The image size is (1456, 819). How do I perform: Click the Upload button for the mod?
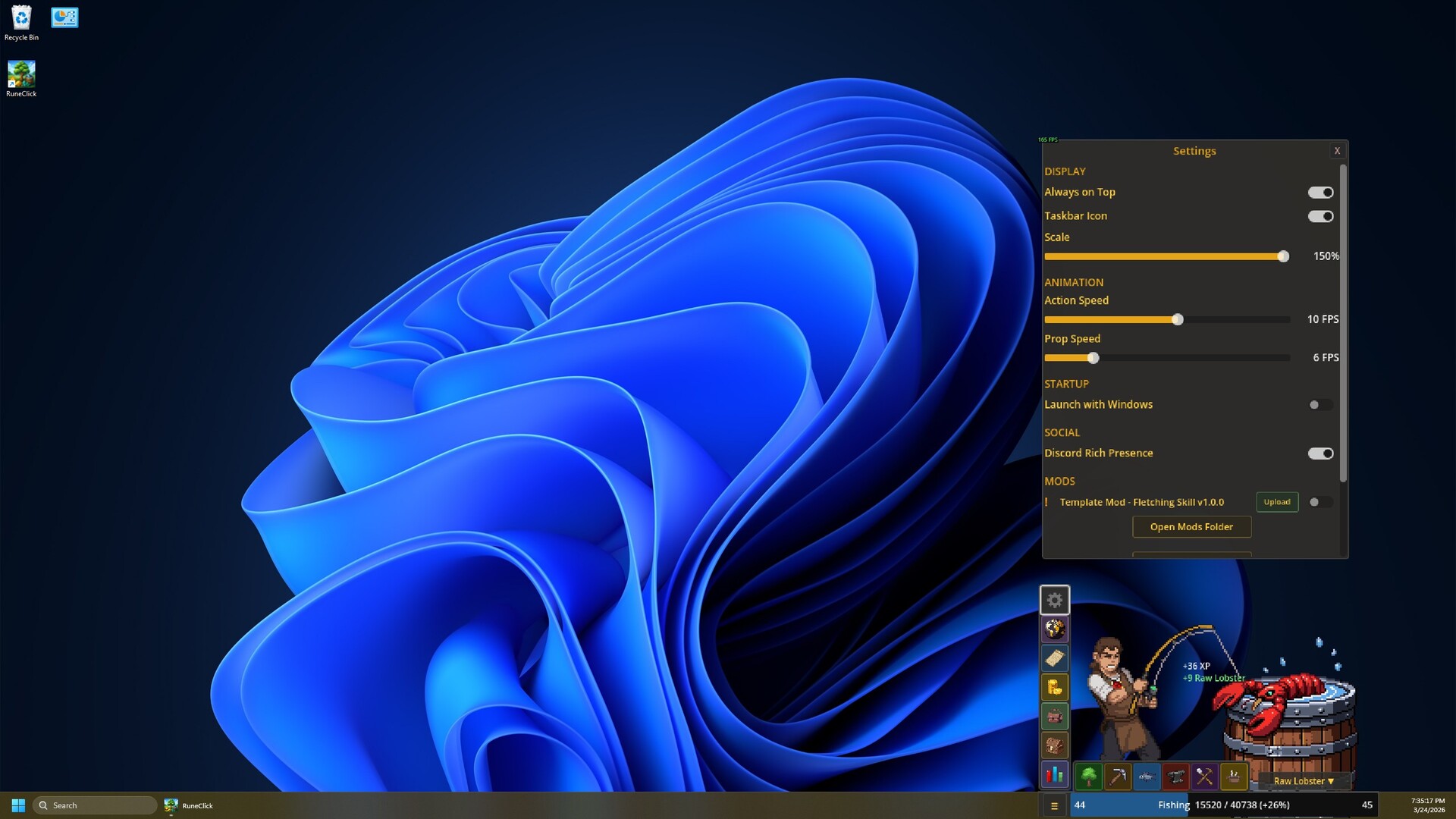coord(1277,502)
